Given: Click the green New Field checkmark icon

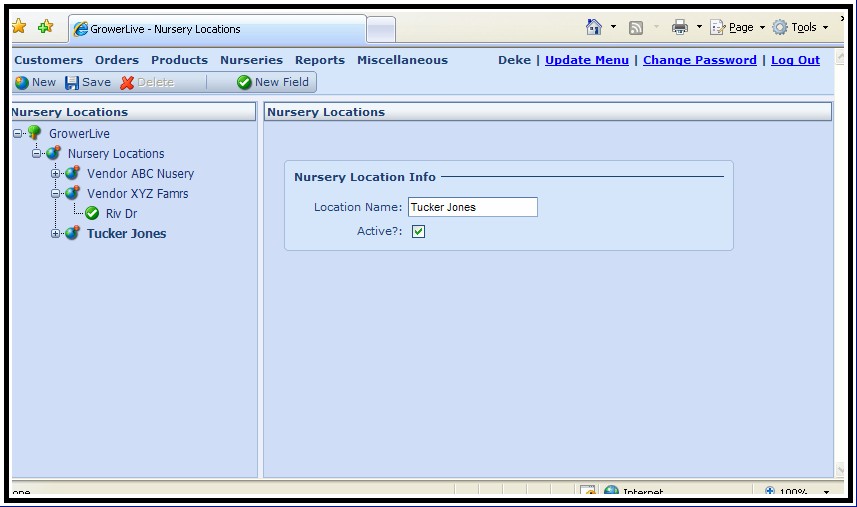Looking at the screenshot, I should 244,83.
